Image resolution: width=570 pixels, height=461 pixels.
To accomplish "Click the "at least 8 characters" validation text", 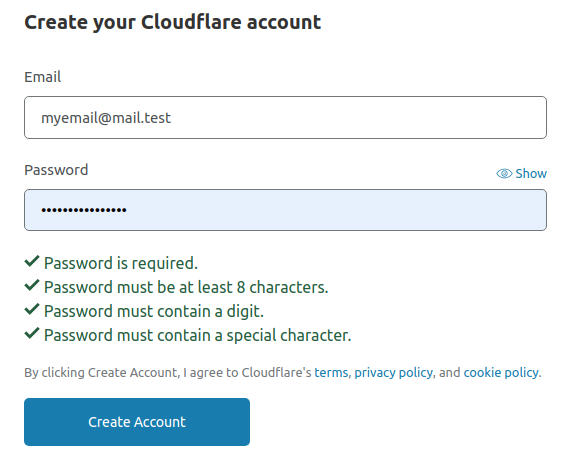I will click(186, 287).
